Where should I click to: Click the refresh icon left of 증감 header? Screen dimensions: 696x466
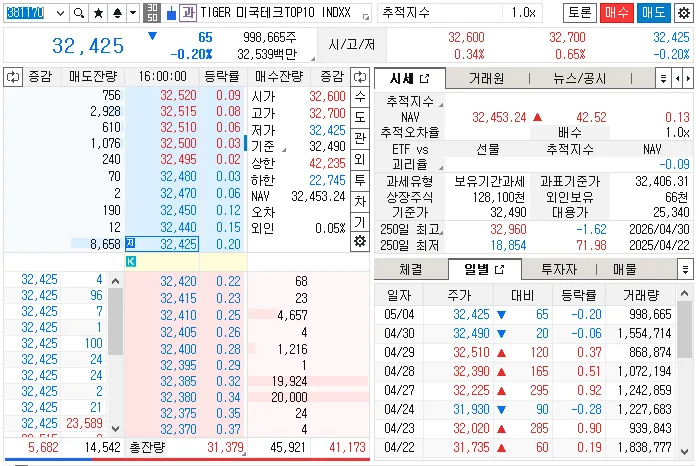coord(13,77)
